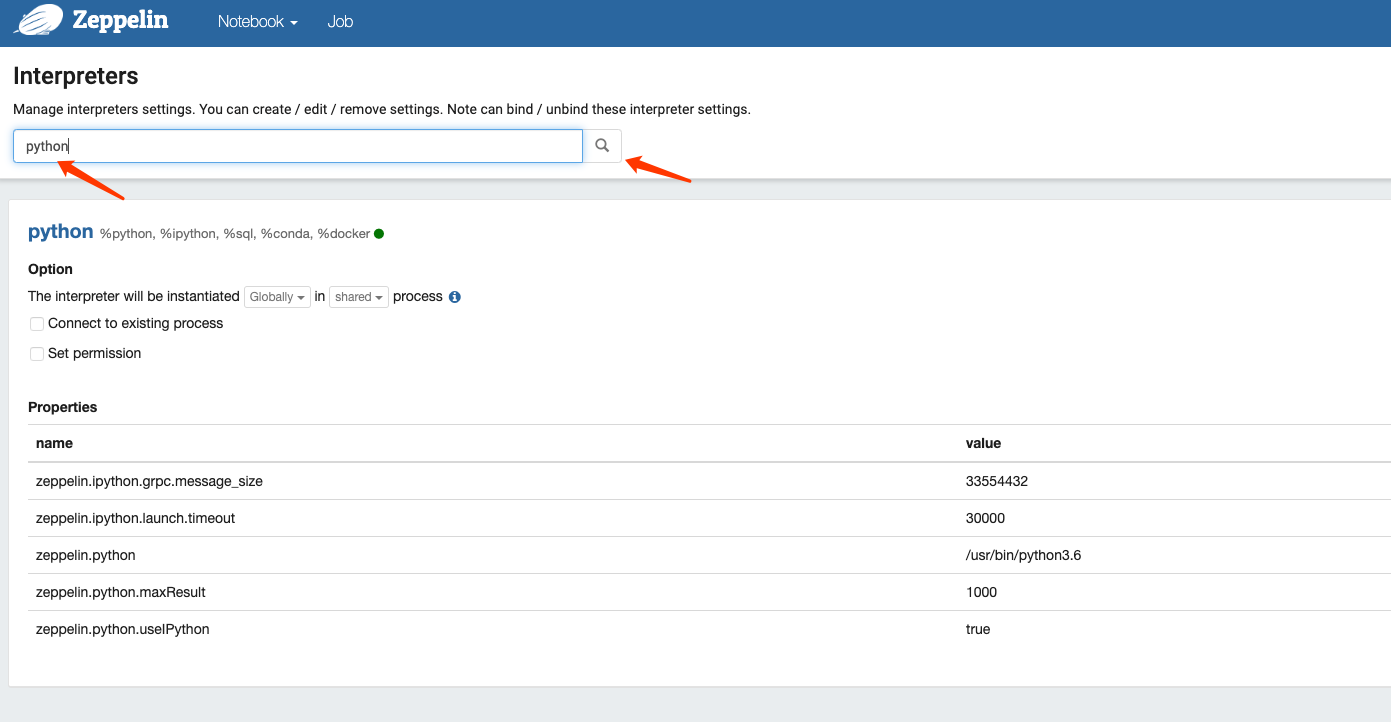The image size is (1391, 722).
Task: Focus the interpreter search field
Action: click(298, 146)
